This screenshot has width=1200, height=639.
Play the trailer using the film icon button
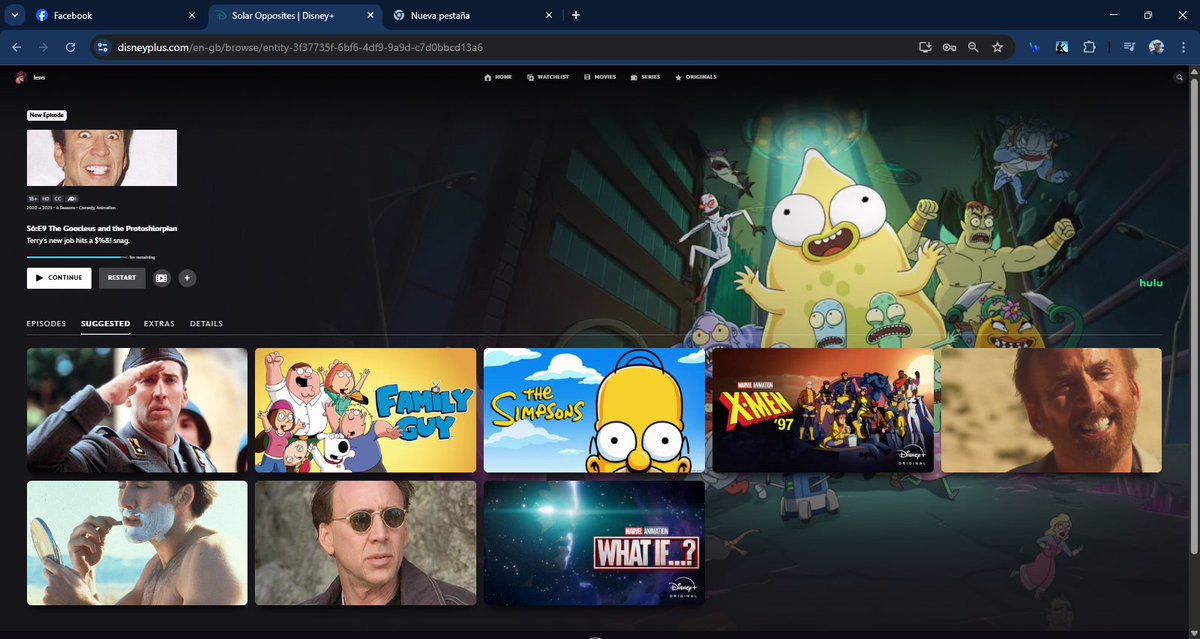click(162, 278)
